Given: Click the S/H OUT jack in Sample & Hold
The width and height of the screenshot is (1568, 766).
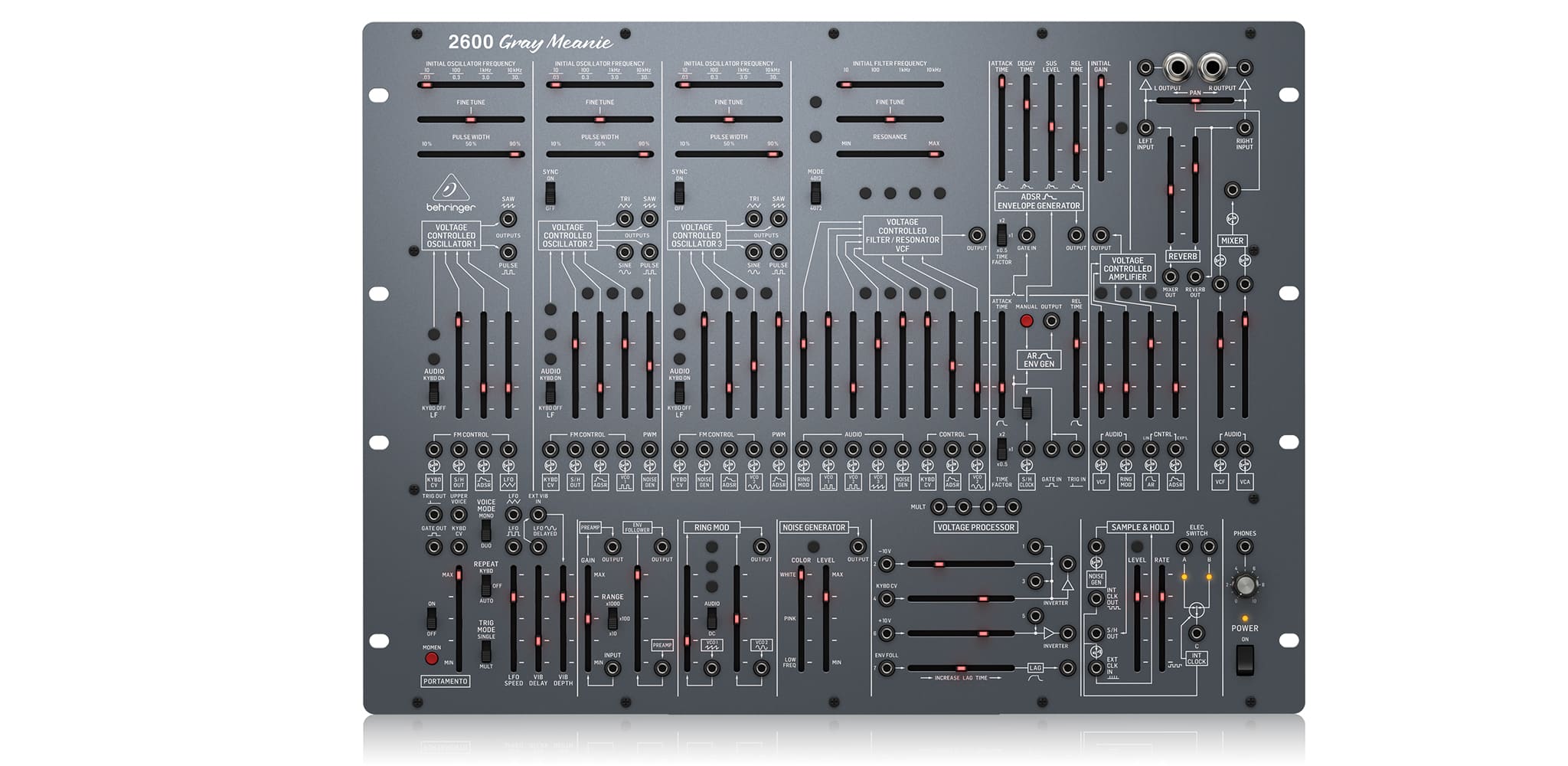Looking at the screenshot, I should 1096,633.
